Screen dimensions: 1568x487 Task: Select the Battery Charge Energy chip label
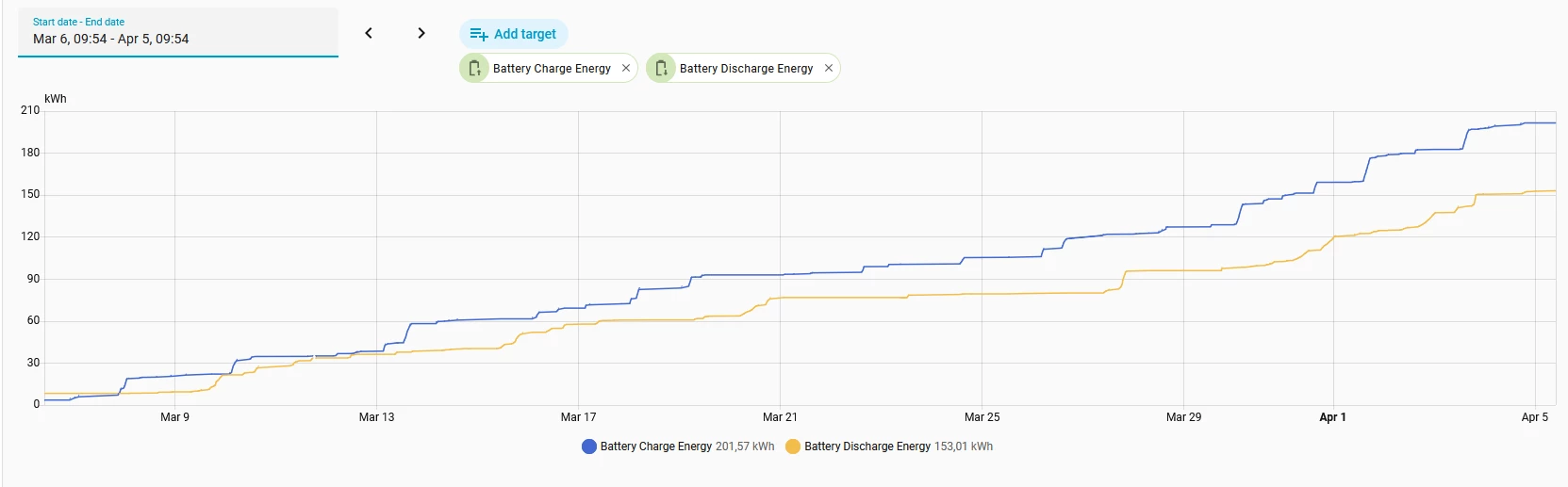pyautogui.click(x=552, y=69)
